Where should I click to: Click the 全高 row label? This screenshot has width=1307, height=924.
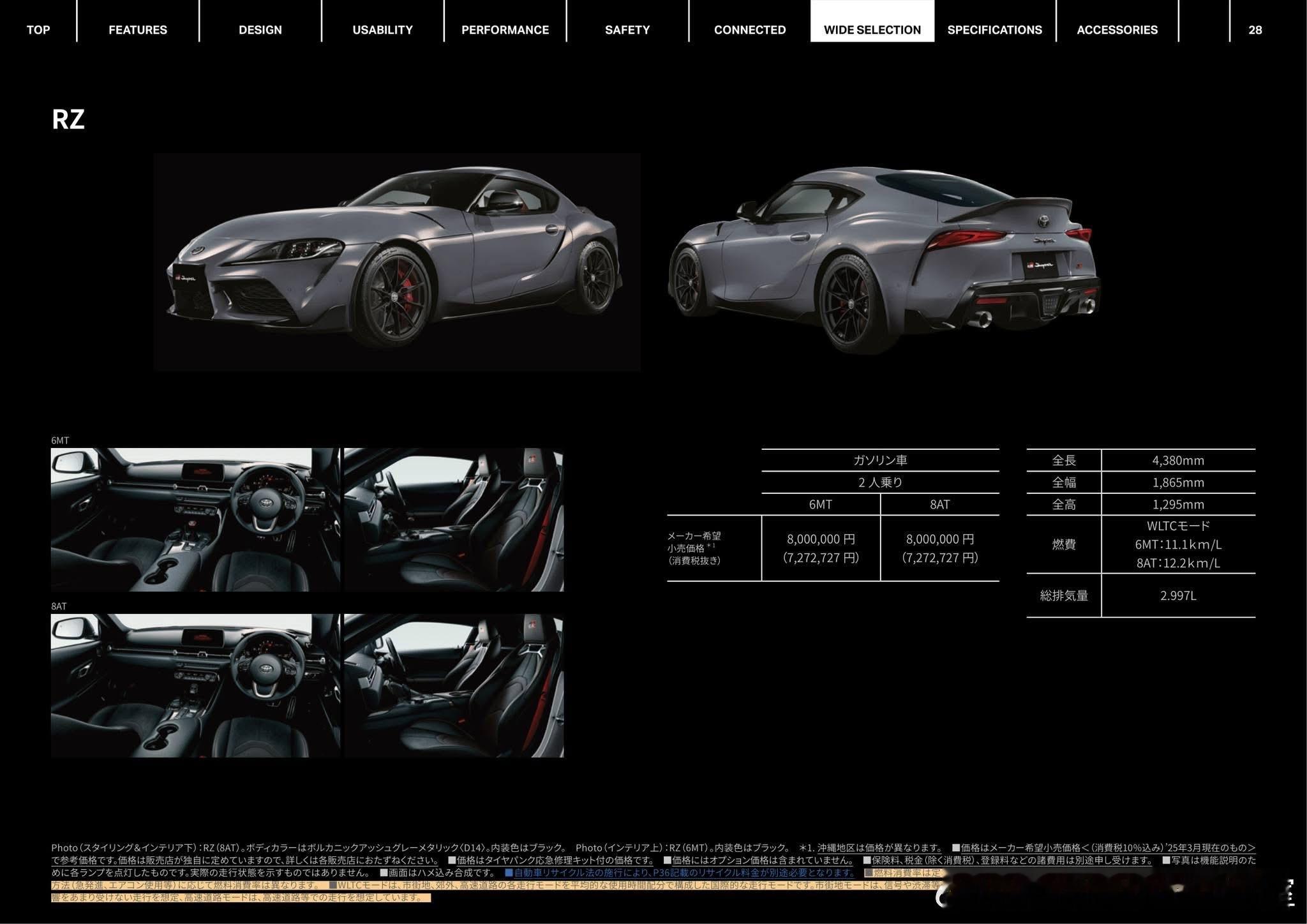tap(1064, 504)
